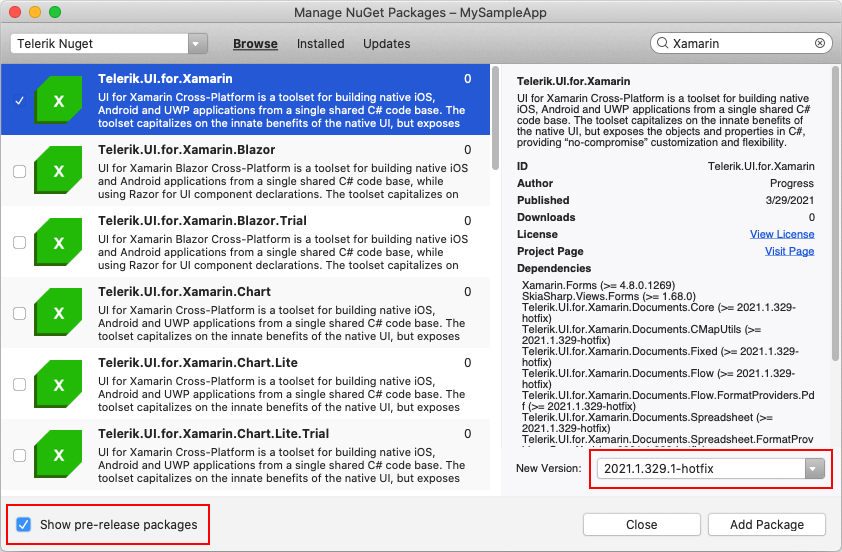Check the Telerik.UI.for.Xamarin.Chart.Lite checkbox
This screenshot has height=552, width=842.
click(19, 384)
